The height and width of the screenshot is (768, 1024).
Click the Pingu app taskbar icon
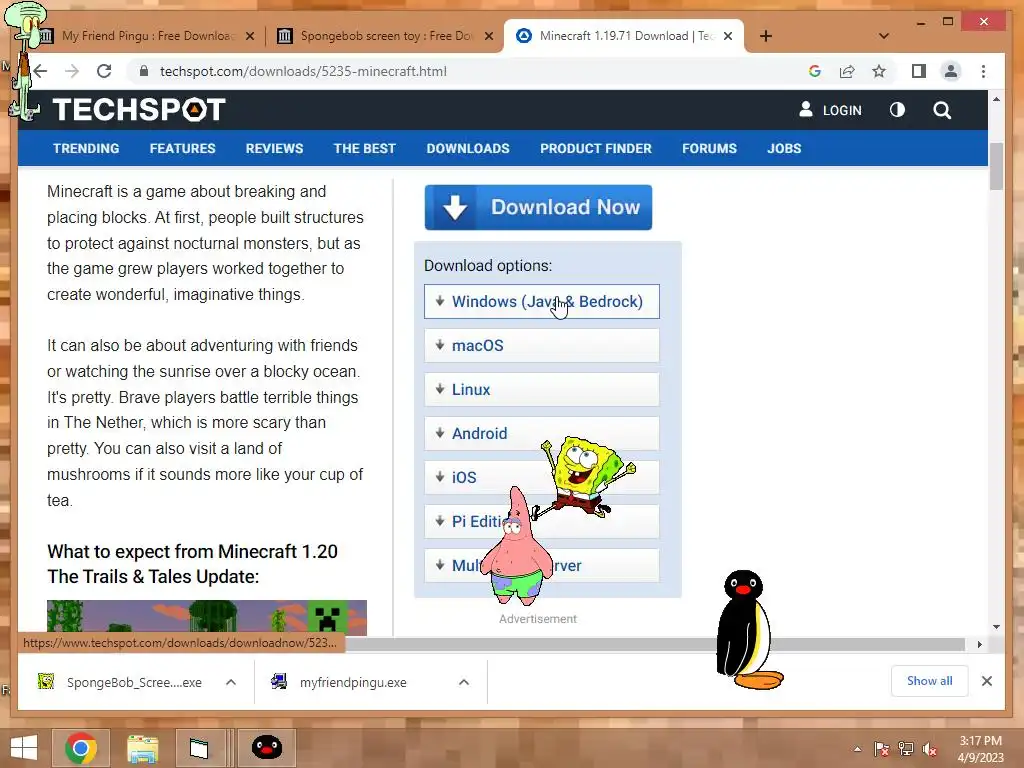[x=266, y=748]
